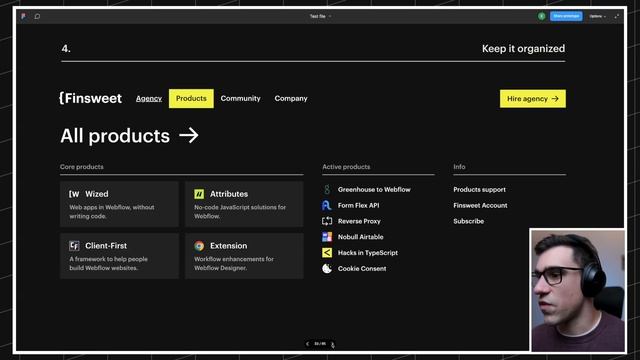640x360 pixels.
Task: Select the highlighted Products nav tab
Action: (x=191, y=98)
